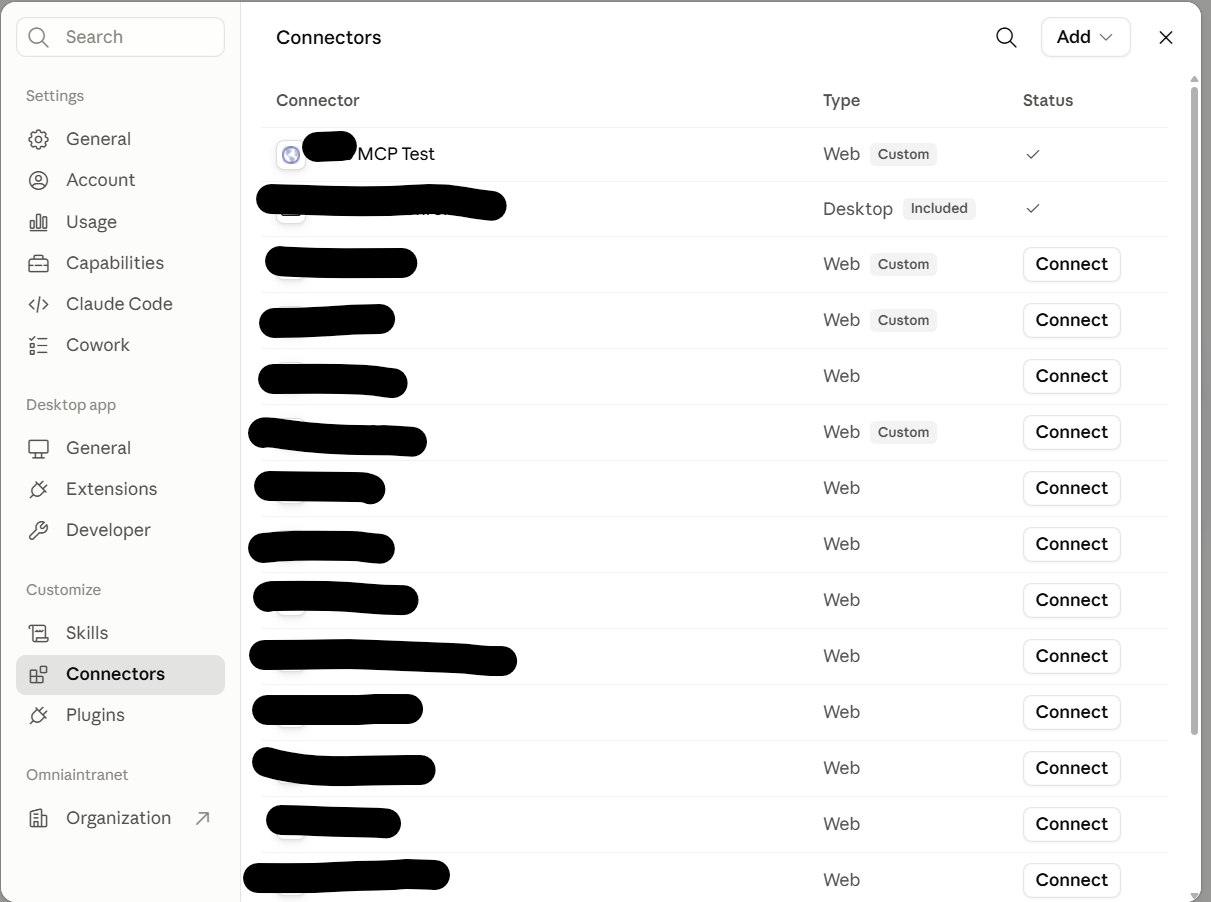
Task: Click the status checkmark for MCP Test
Action: point(1033,154)
